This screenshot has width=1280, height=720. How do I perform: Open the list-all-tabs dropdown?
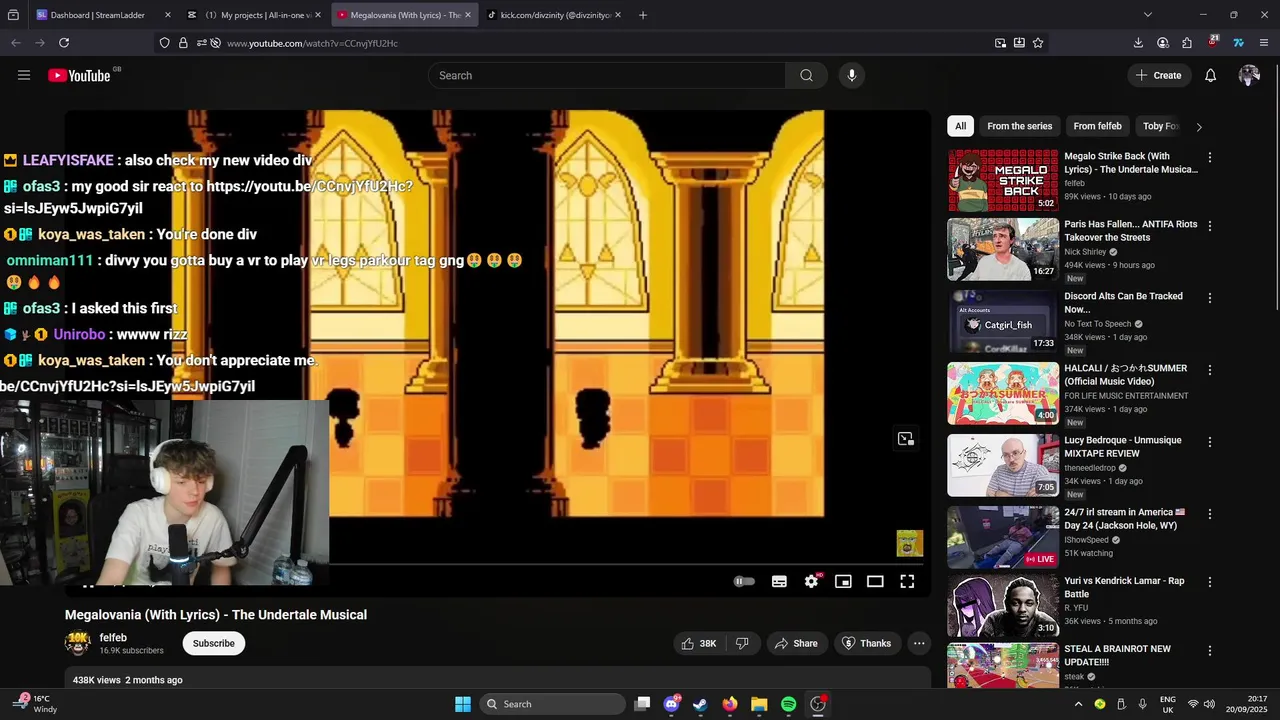[1147, 15]
